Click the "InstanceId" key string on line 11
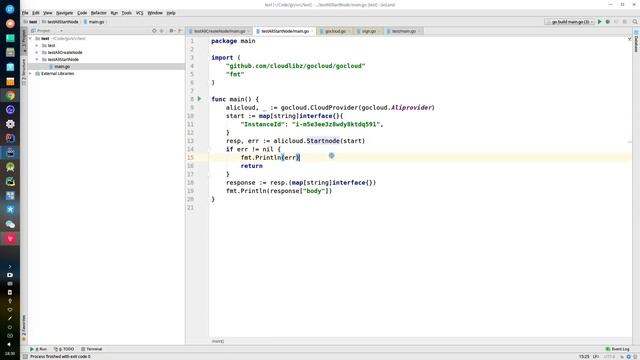 click(263, 124)
